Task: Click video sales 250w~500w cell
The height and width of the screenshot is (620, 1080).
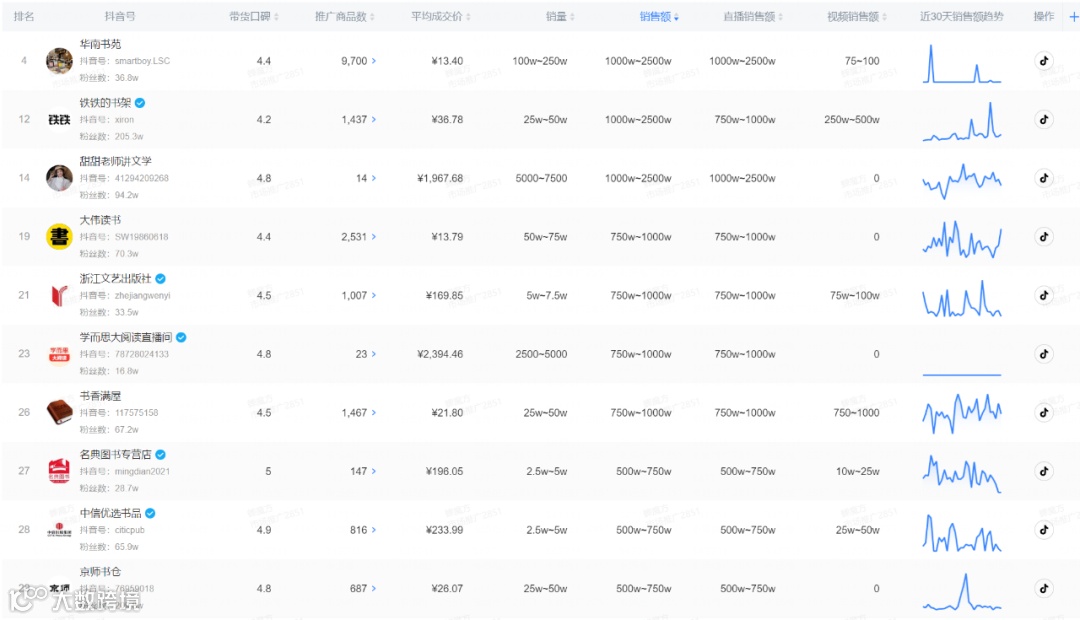Action: click(x=851, y=119)
